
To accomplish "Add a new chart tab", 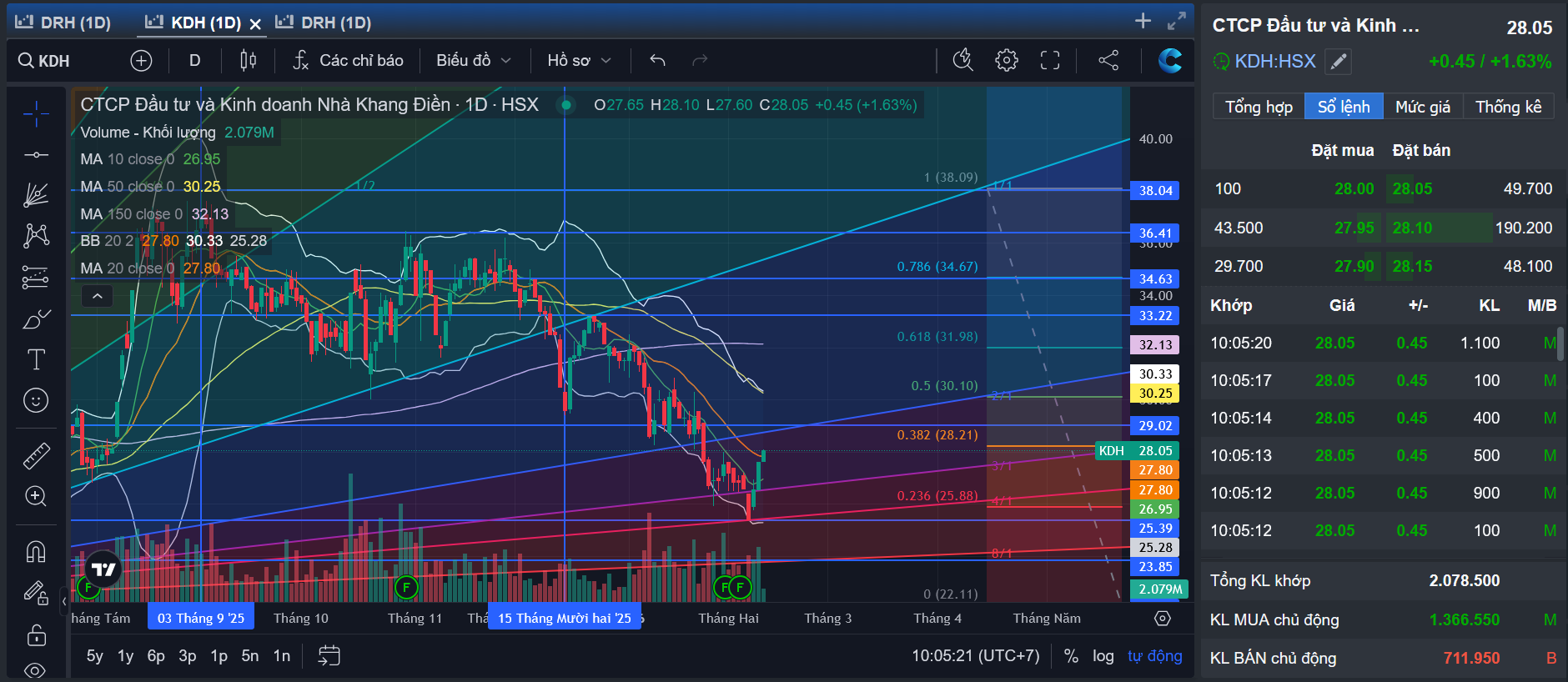I will click(1143, 21).
